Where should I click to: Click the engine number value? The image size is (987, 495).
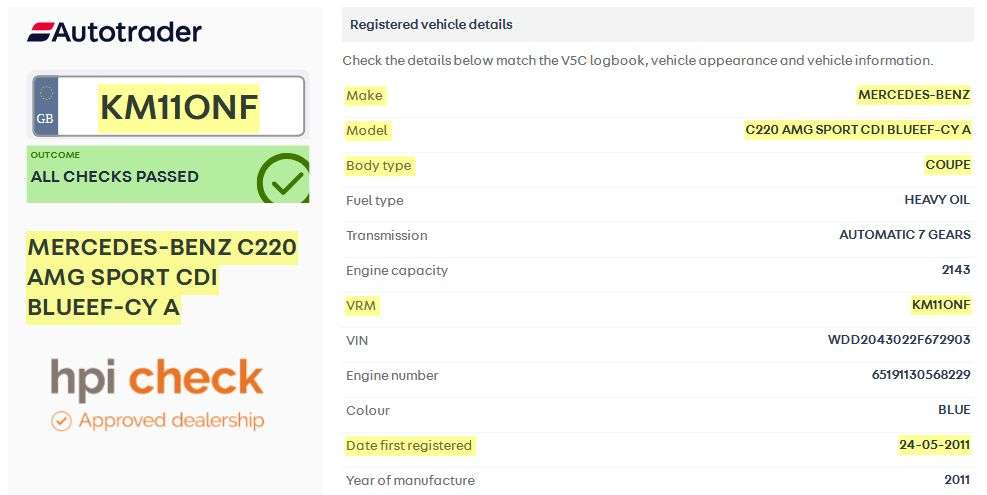click(x=921, y=375)
